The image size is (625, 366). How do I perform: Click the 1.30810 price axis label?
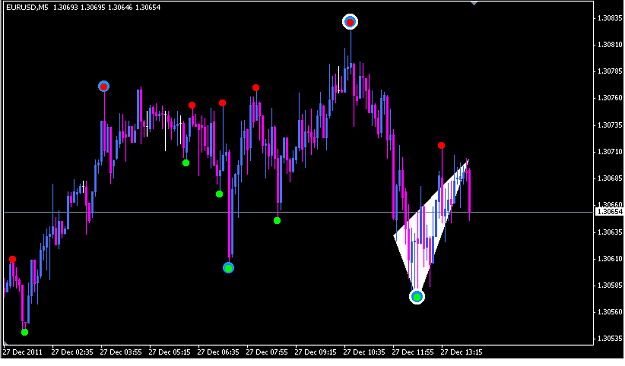(x=610, y=45)
